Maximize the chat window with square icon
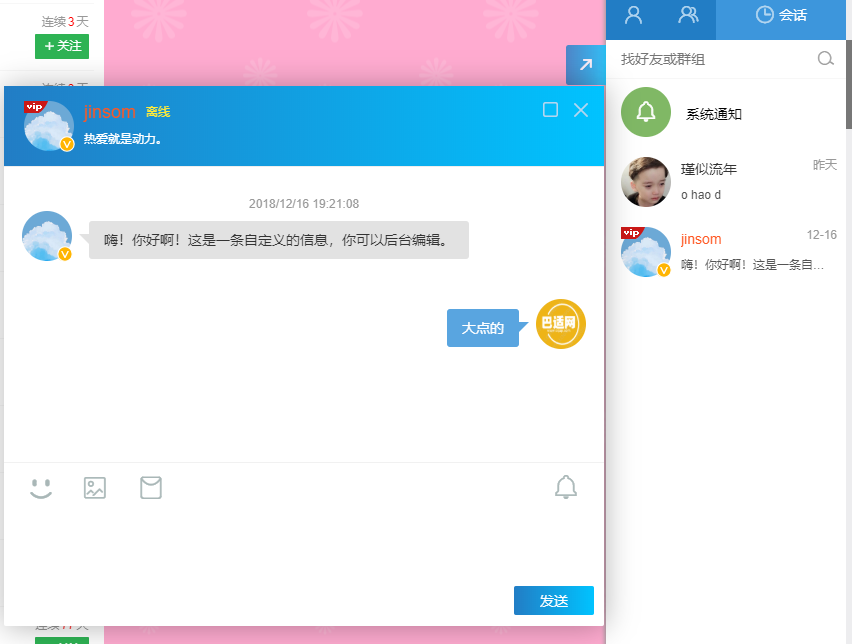 pyautogui.click(x=550, y=110)
